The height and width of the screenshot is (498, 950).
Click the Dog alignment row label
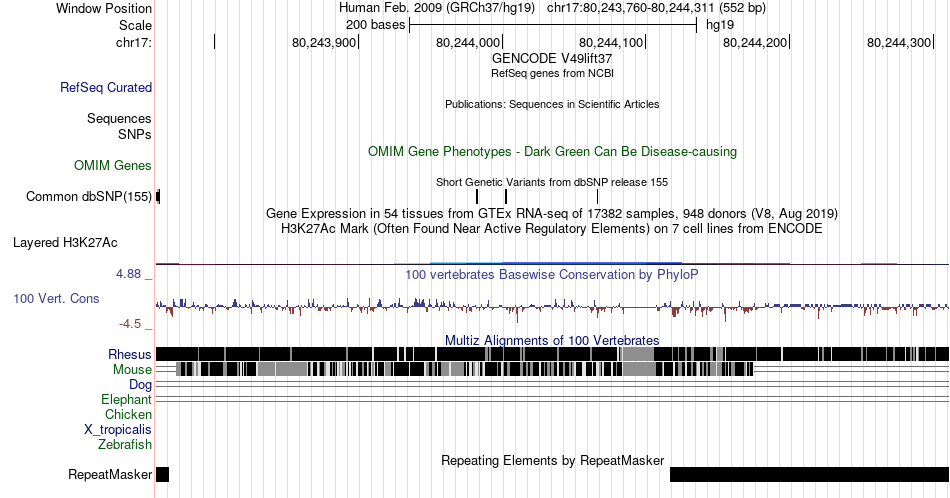[x=141, y=385]
